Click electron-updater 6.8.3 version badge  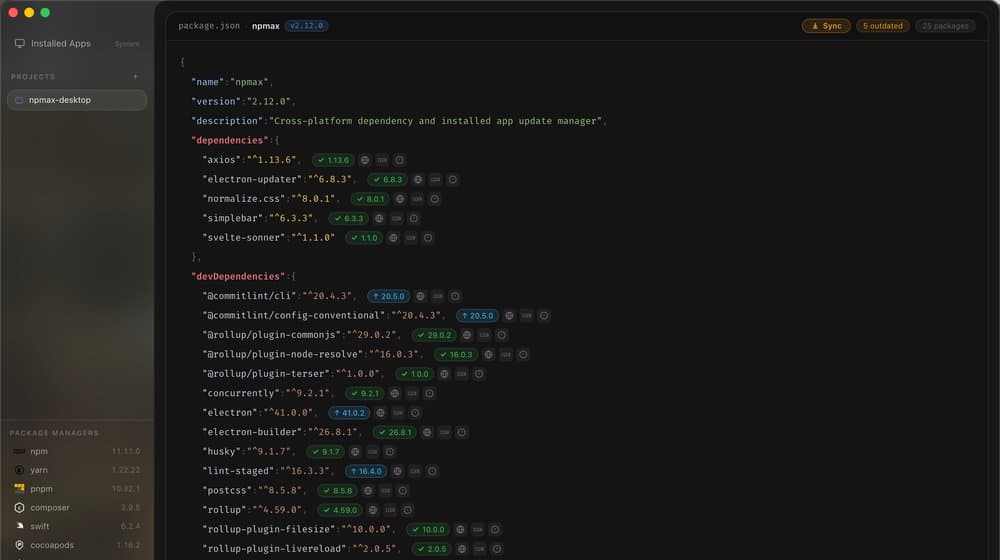pyautogui.click(x=387, y=180)
